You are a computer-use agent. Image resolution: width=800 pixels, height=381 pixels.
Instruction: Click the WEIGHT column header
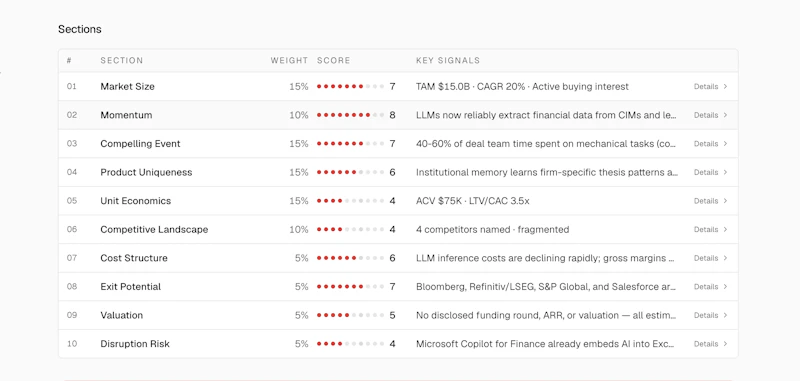[289, 60]
